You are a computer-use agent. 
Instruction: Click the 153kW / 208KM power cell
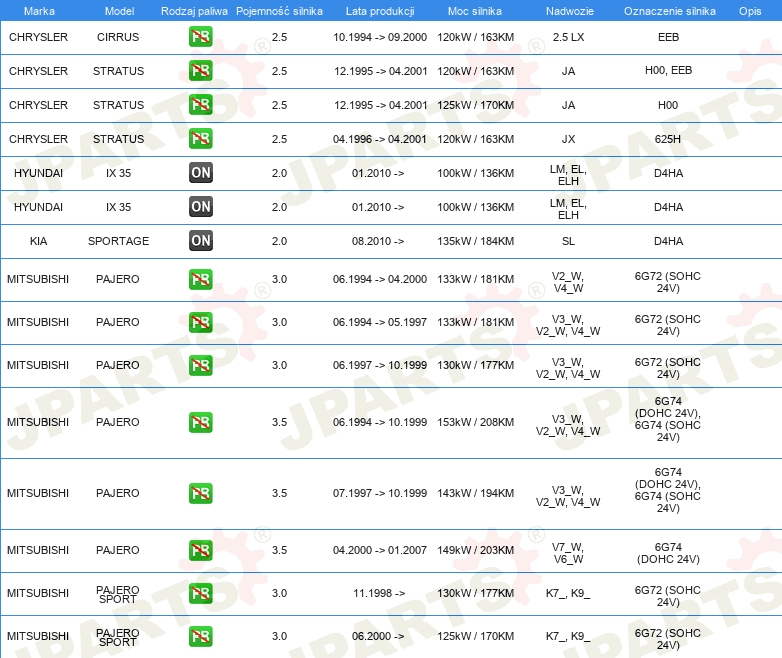tap(475, 422)
